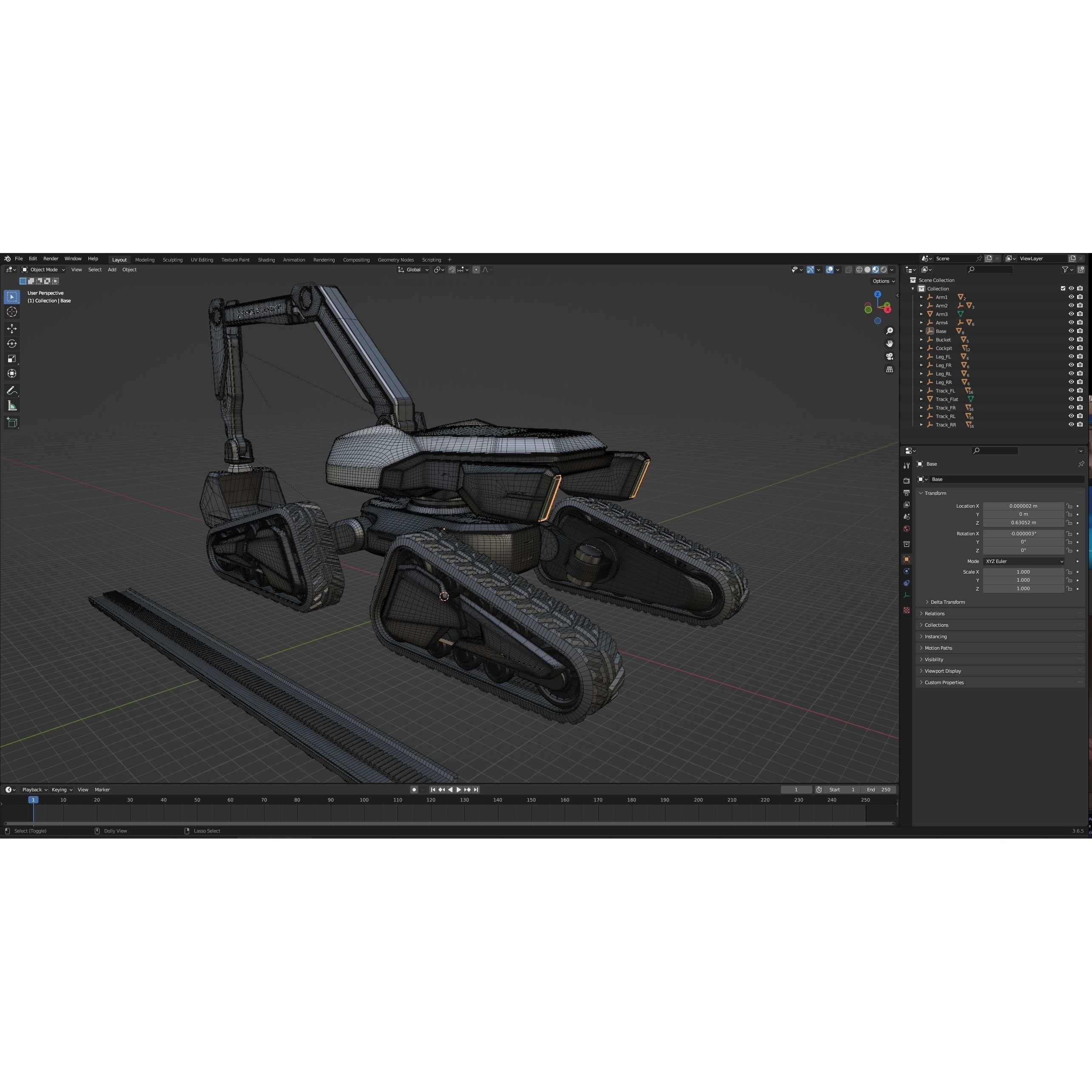Edit the Location Z value field
1092x1092 pixels.
[x=1023, y=523]
